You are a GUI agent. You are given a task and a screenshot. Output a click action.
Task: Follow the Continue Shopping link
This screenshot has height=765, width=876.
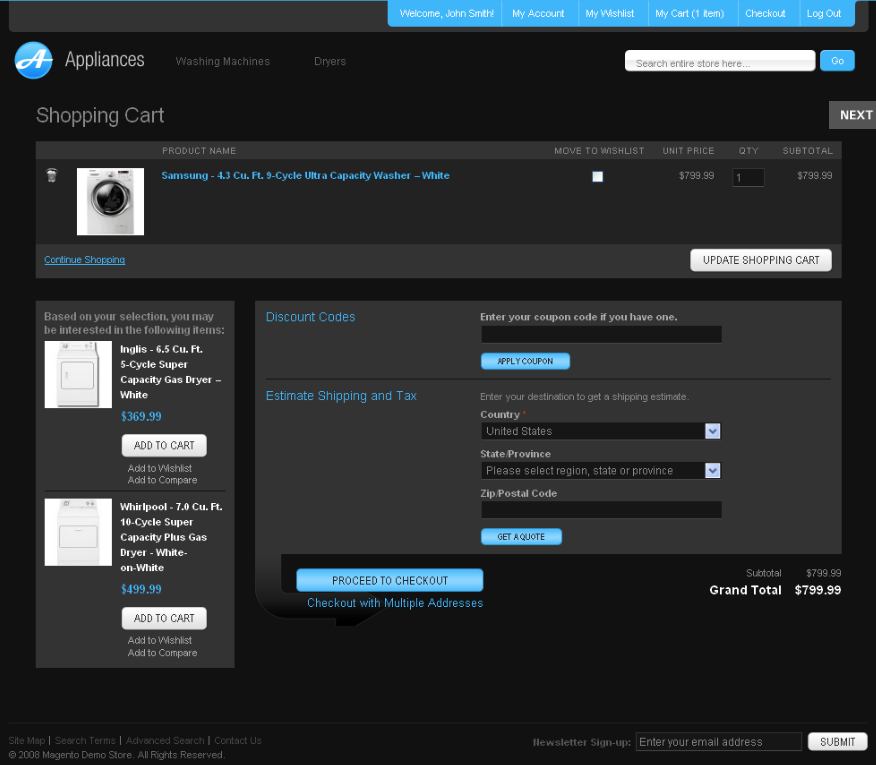(84, 260)
